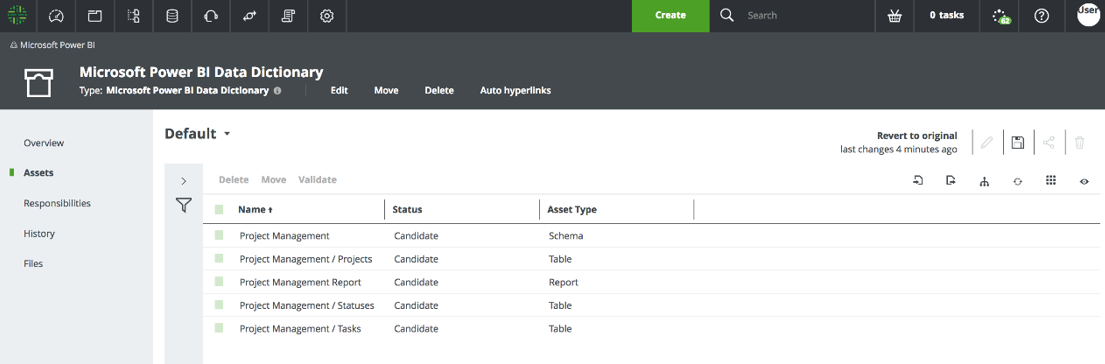This screenshot has width=1105, height=364.
Task: Click Move in the domain header
Action: tap(386, 91)
